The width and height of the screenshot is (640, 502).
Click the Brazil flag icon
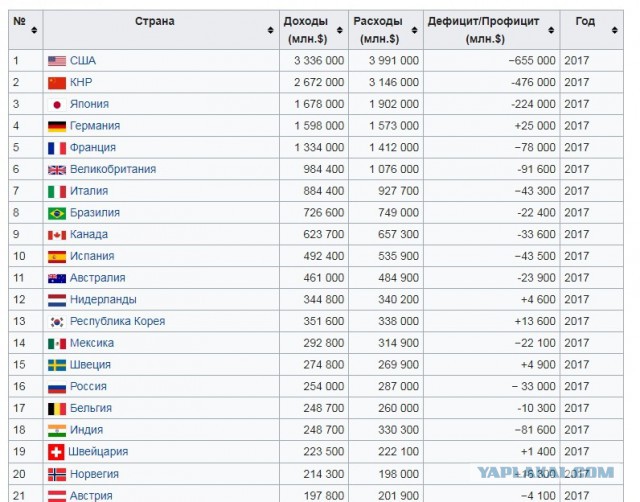(x=57, y=213)
